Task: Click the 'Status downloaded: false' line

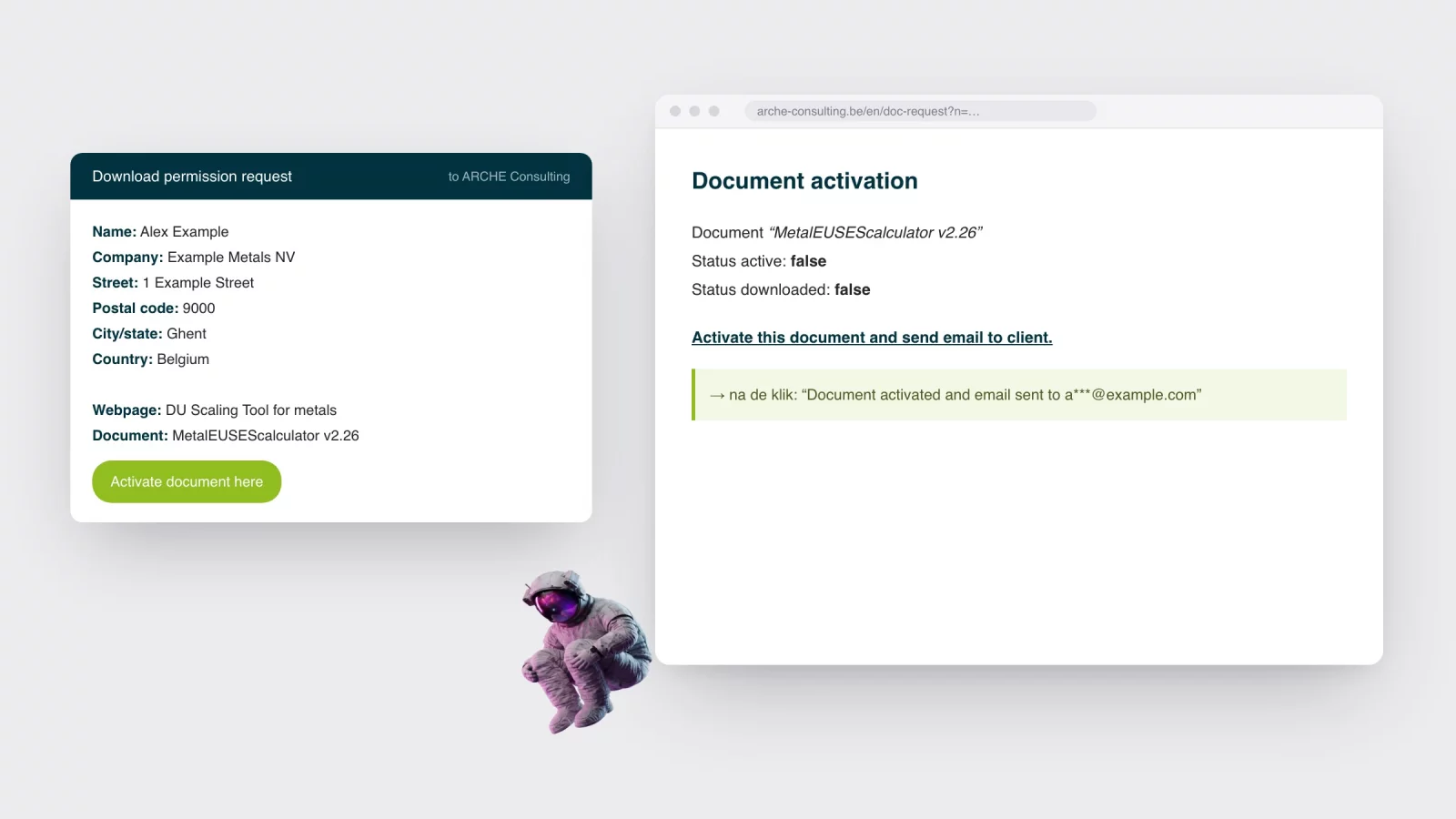Action: (781, 290)
